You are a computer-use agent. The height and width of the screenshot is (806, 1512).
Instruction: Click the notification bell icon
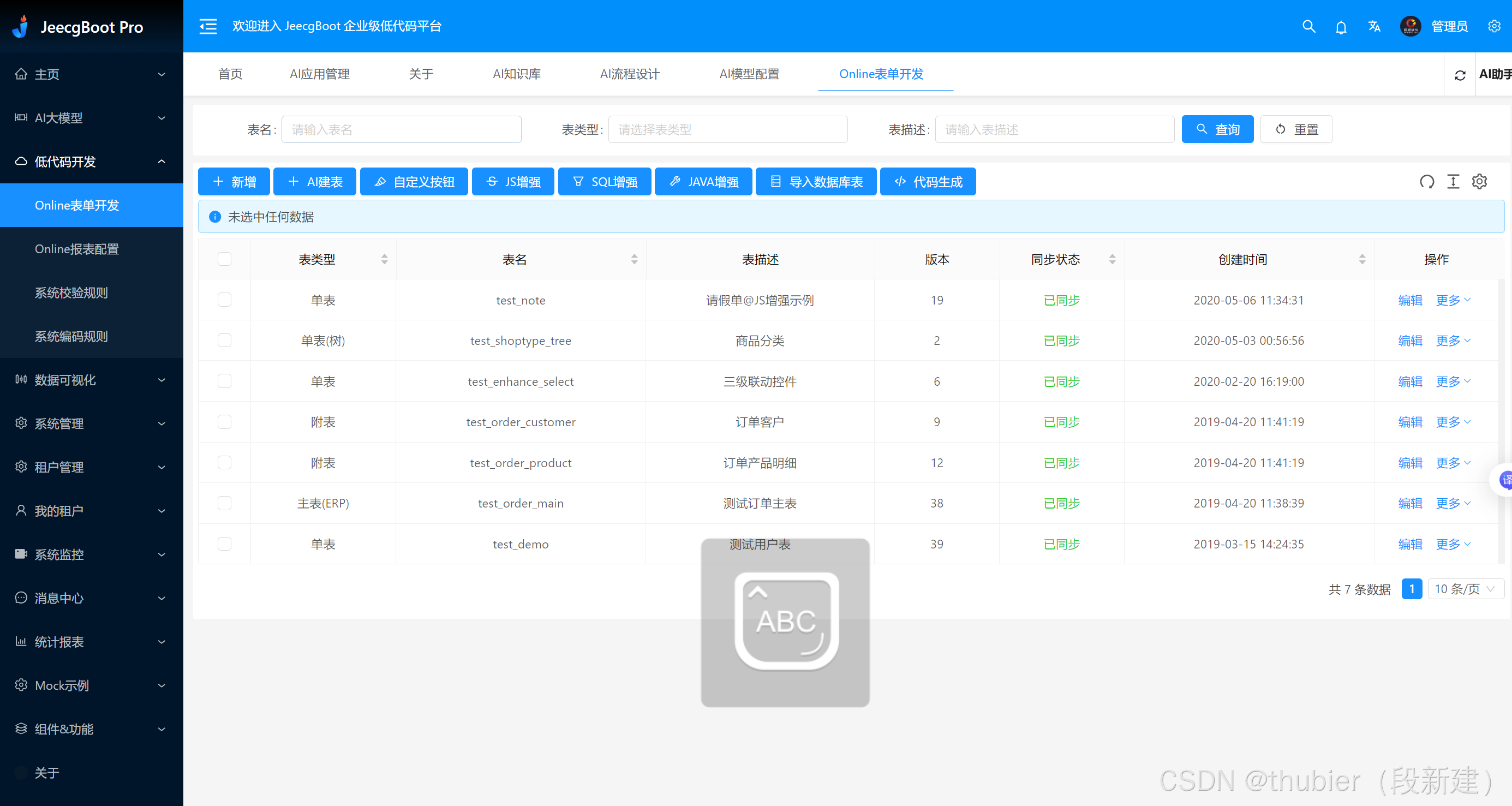click(1341, 27)
